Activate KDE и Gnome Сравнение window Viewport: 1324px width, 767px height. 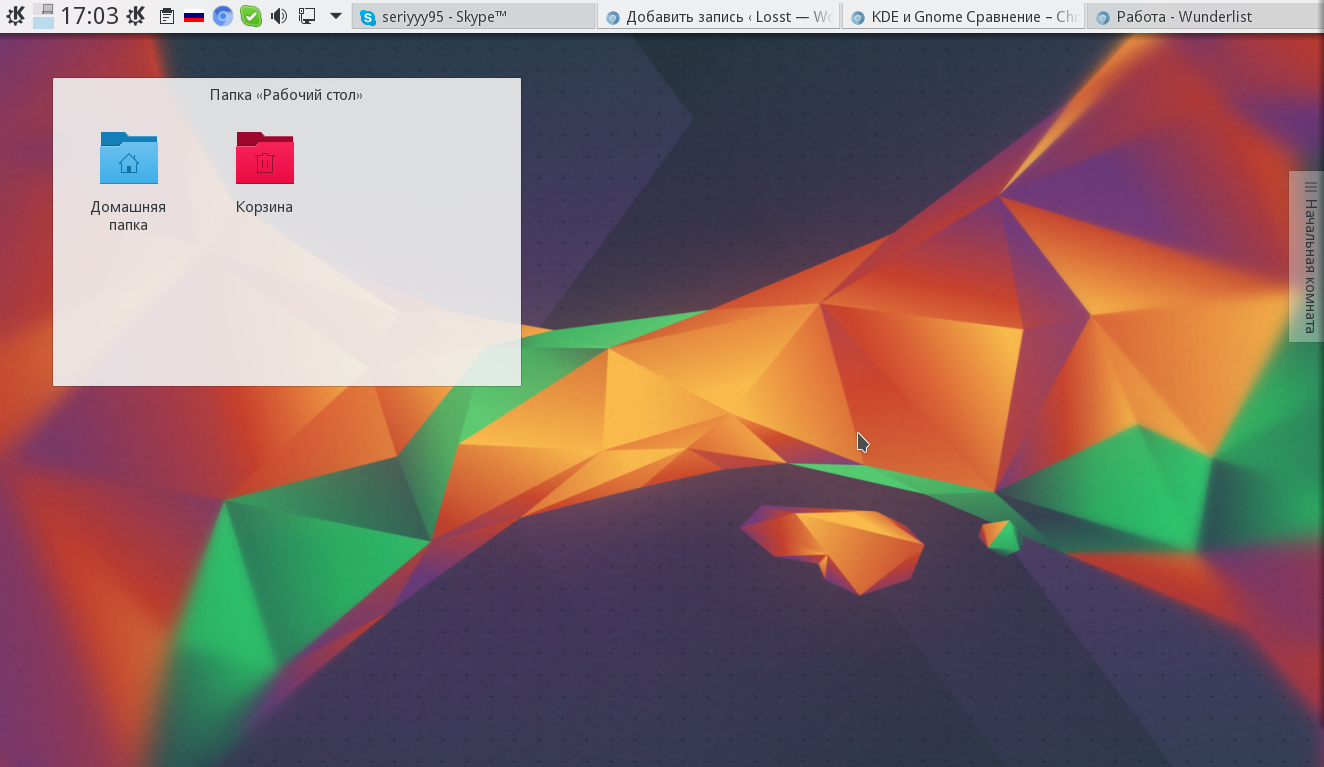(x=963, y=17)
